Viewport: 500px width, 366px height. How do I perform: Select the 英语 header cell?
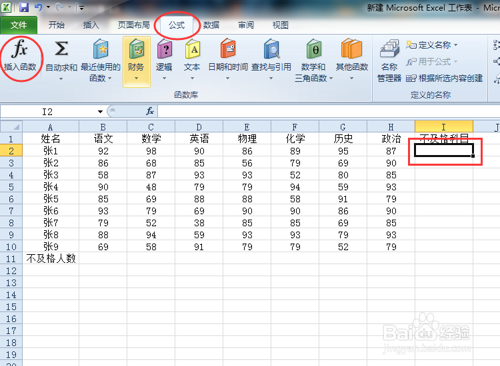199,139
